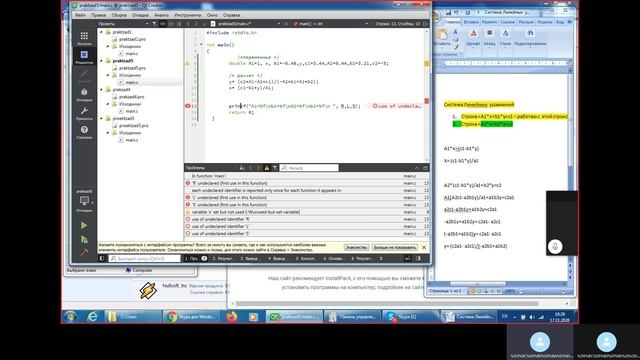The width and height of the screenshot is (640, 360).
Task: Click the Word zoom slider in status bar
Action: click(541, 291)
